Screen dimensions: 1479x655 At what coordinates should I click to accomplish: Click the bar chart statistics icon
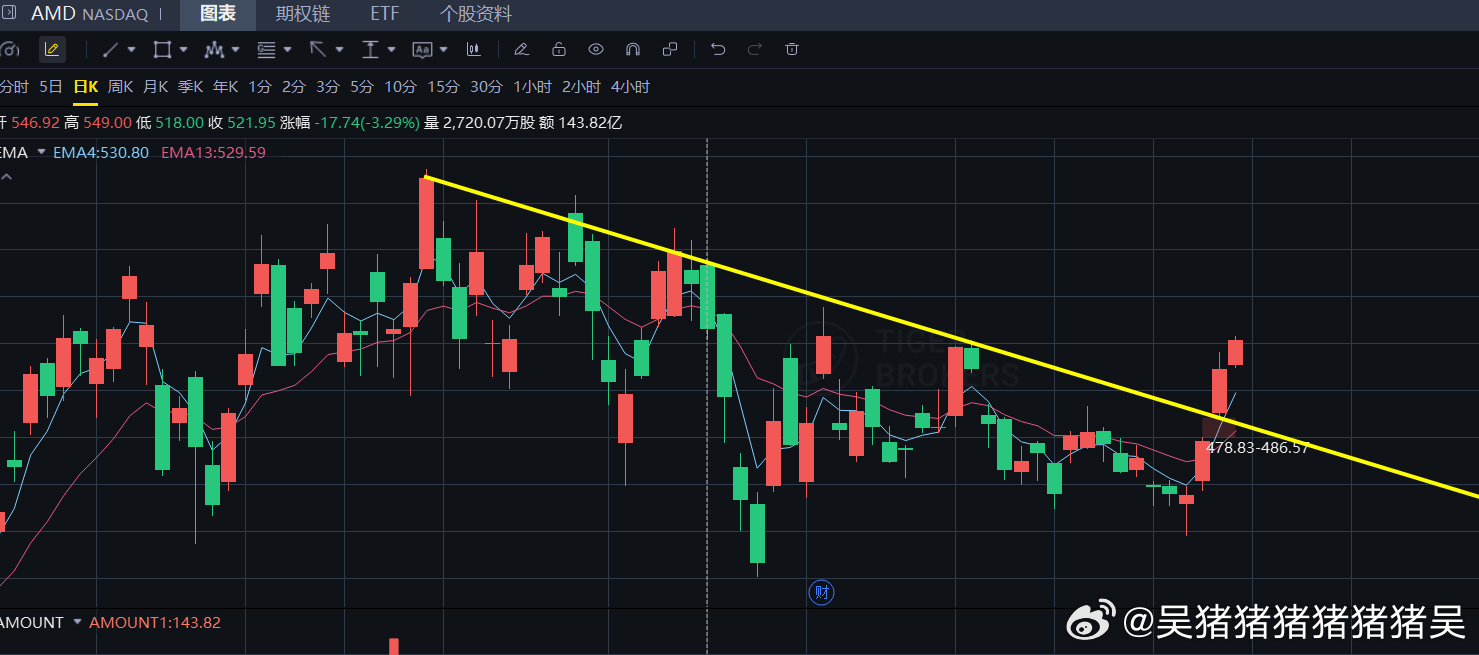pyautogui.click(x=474, y=49)
